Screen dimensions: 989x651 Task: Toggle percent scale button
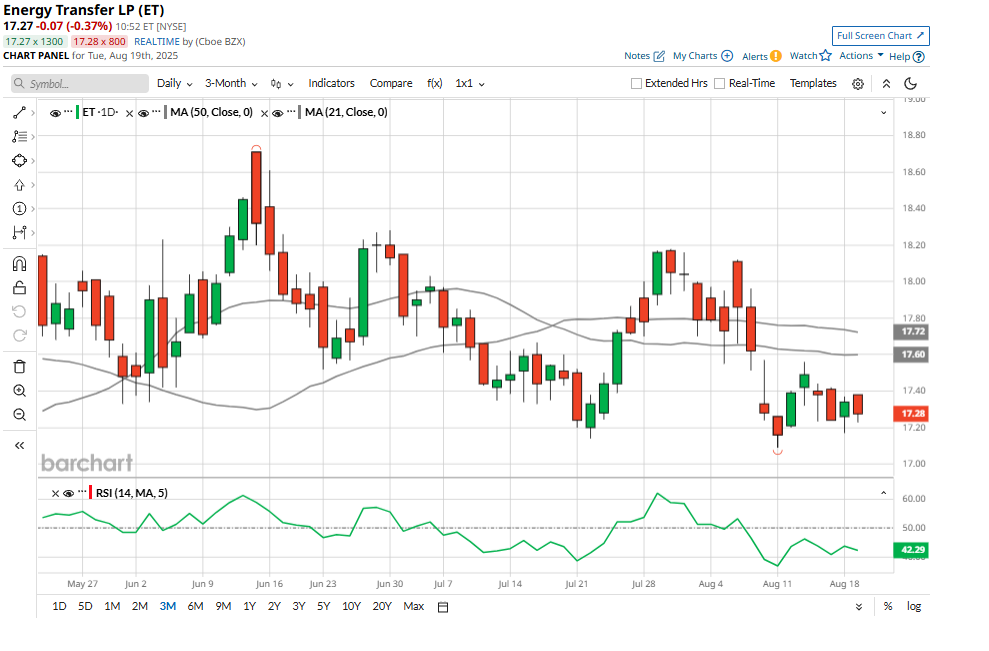coord(888,607)
